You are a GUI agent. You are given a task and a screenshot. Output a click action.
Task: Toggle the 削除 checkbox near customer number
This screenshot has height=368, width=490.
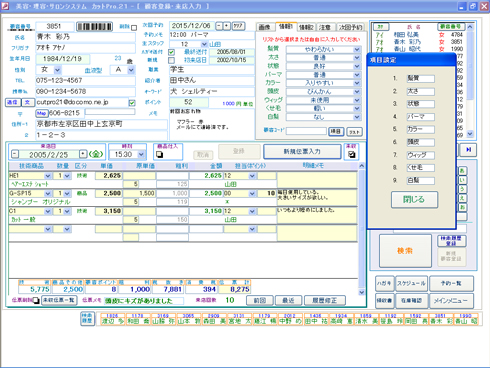click(x=134, y=28)
